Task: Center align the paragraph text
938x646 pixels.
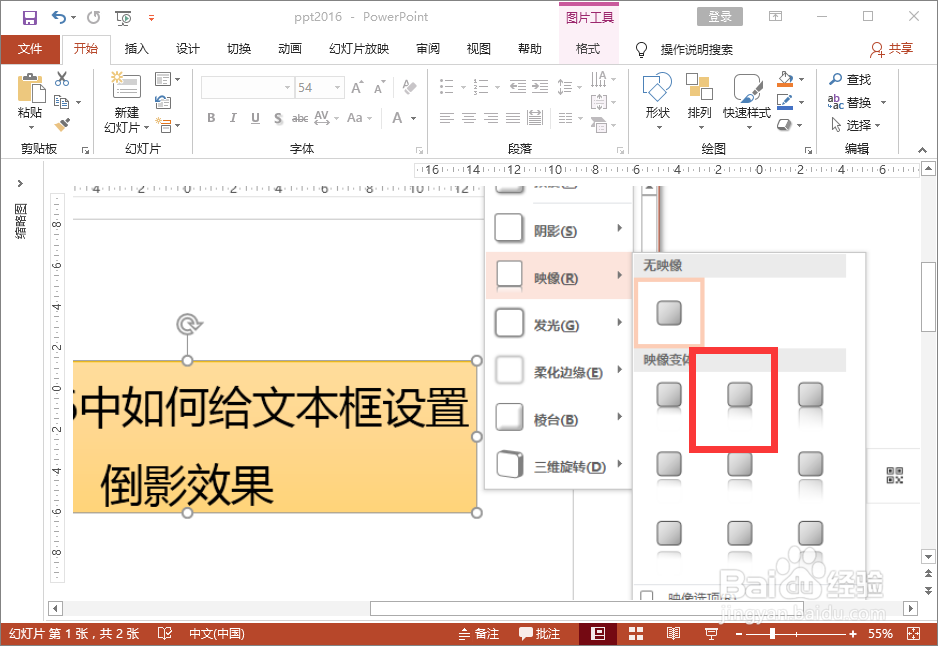Action: point(468,118)
